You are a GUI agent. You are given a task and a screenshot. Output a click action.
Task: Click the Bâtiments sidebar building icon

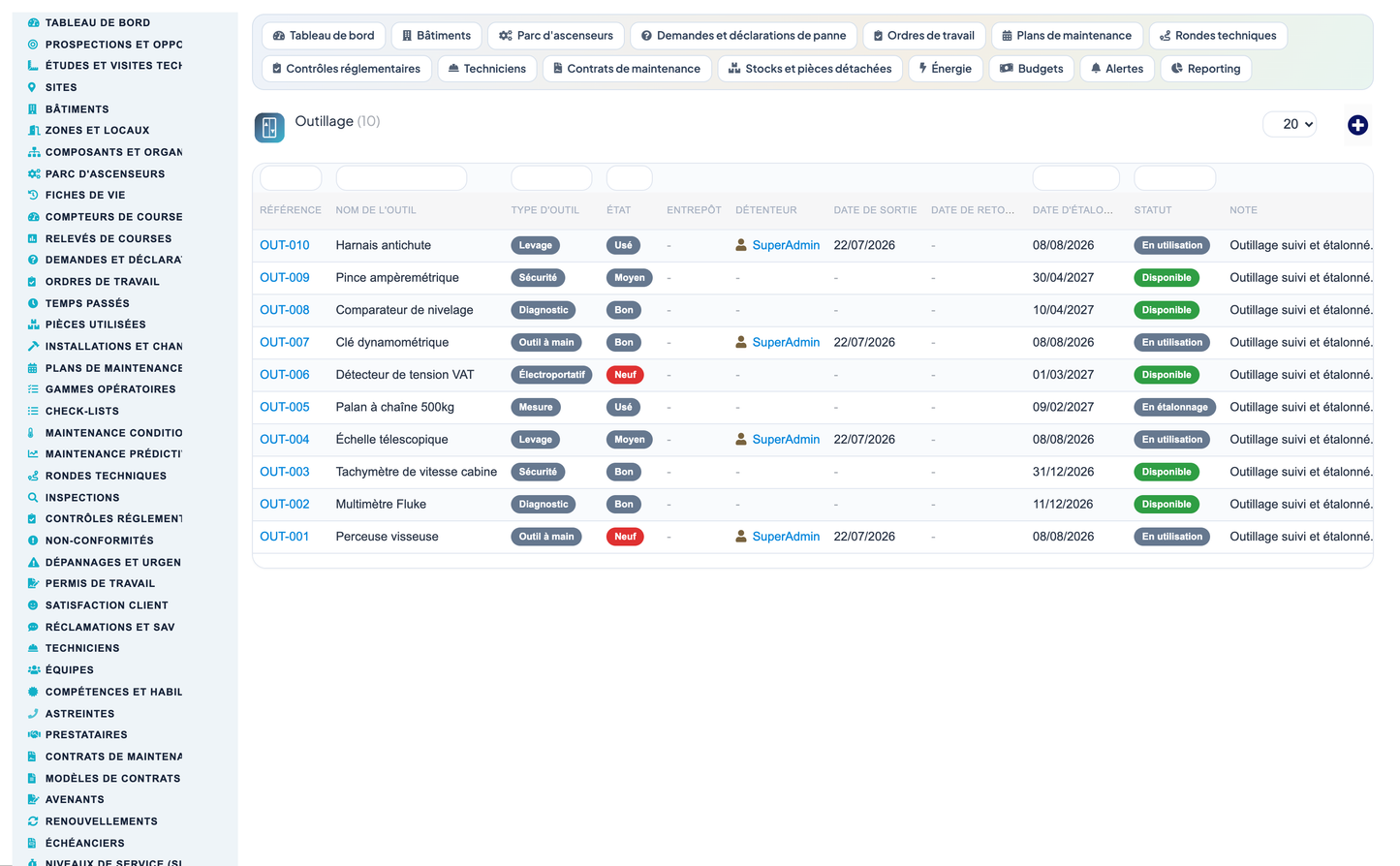(33, 108)
